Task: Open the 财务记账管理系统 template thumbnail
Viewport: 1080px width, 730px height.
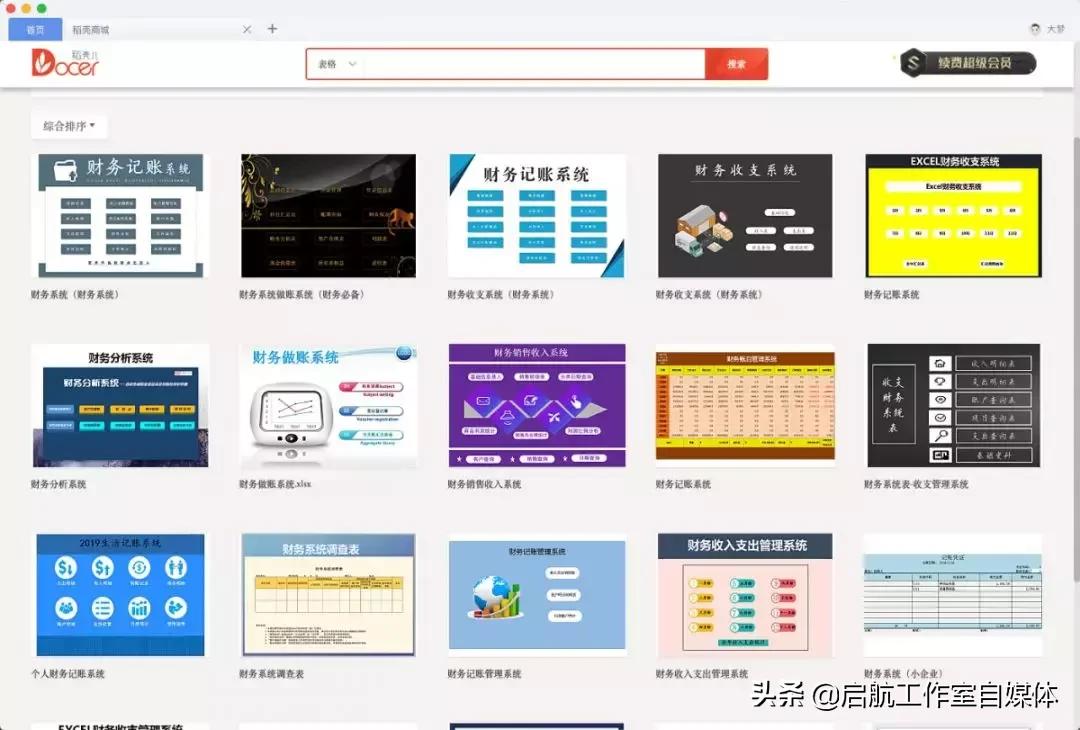Action: click(x=536, y=593)
